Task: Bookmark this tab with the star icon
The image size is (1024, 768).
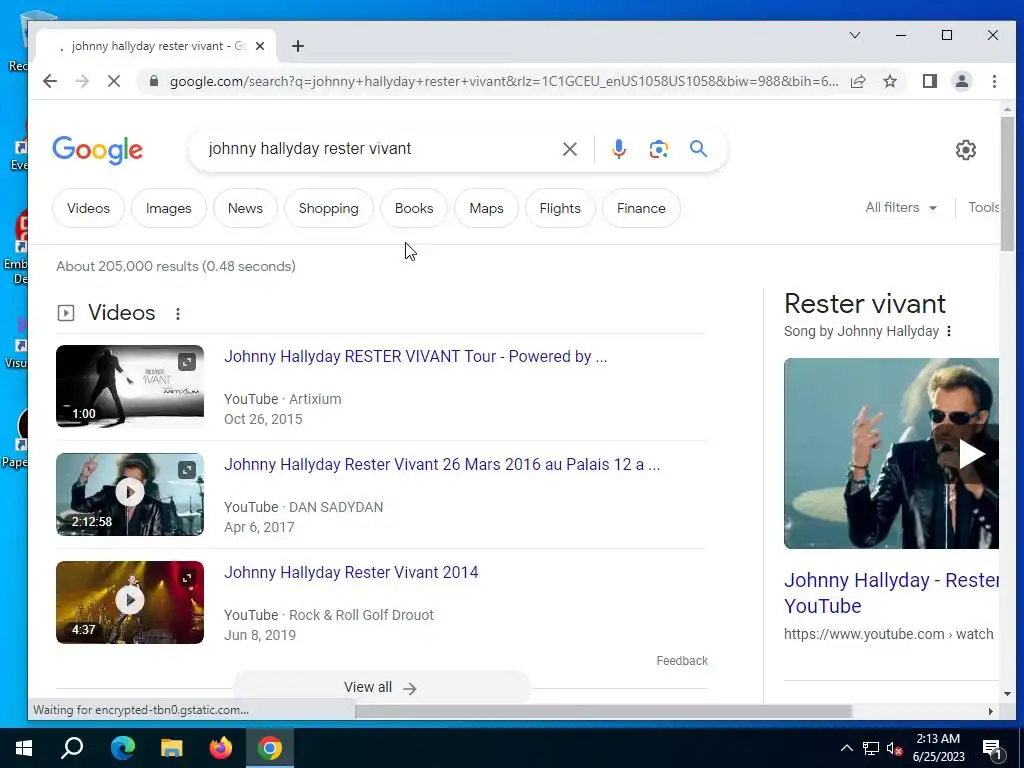Action: 889,81
